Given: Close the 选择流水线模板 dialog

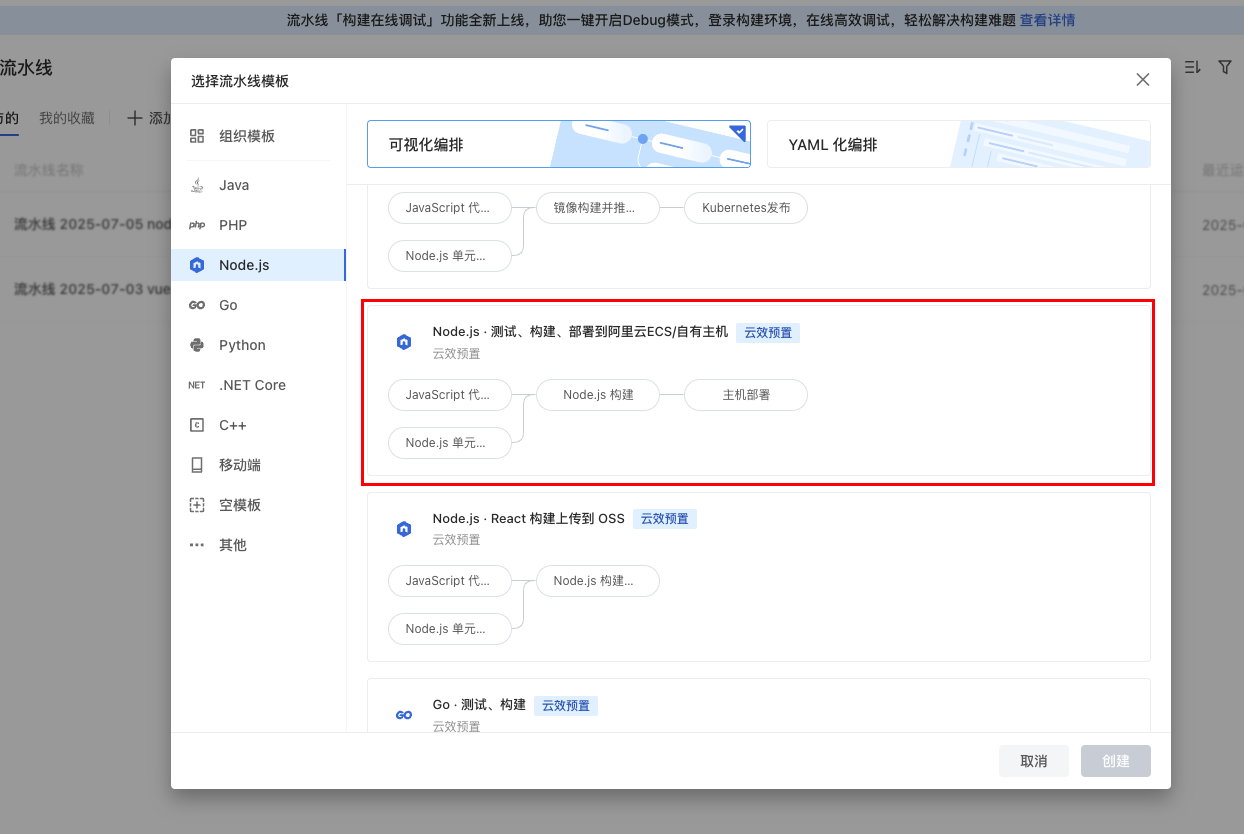Looking at the screenshot, I should pyautogui.click(x=1142, y=80).
